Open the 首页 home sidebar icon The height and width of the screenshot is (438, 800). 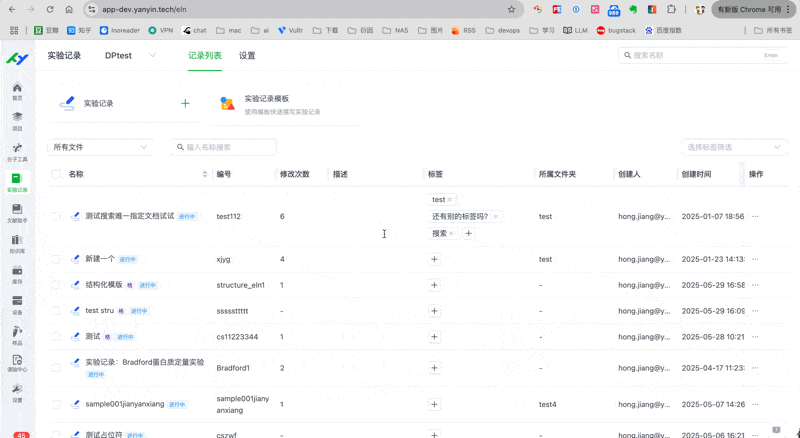coord(17,91)
